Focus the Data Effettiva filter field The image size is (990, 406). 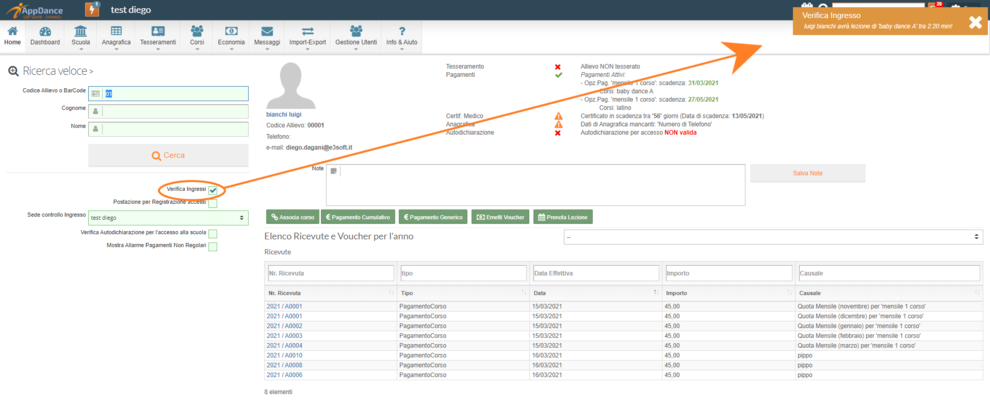pyautogui.click(x=596, y=273)
